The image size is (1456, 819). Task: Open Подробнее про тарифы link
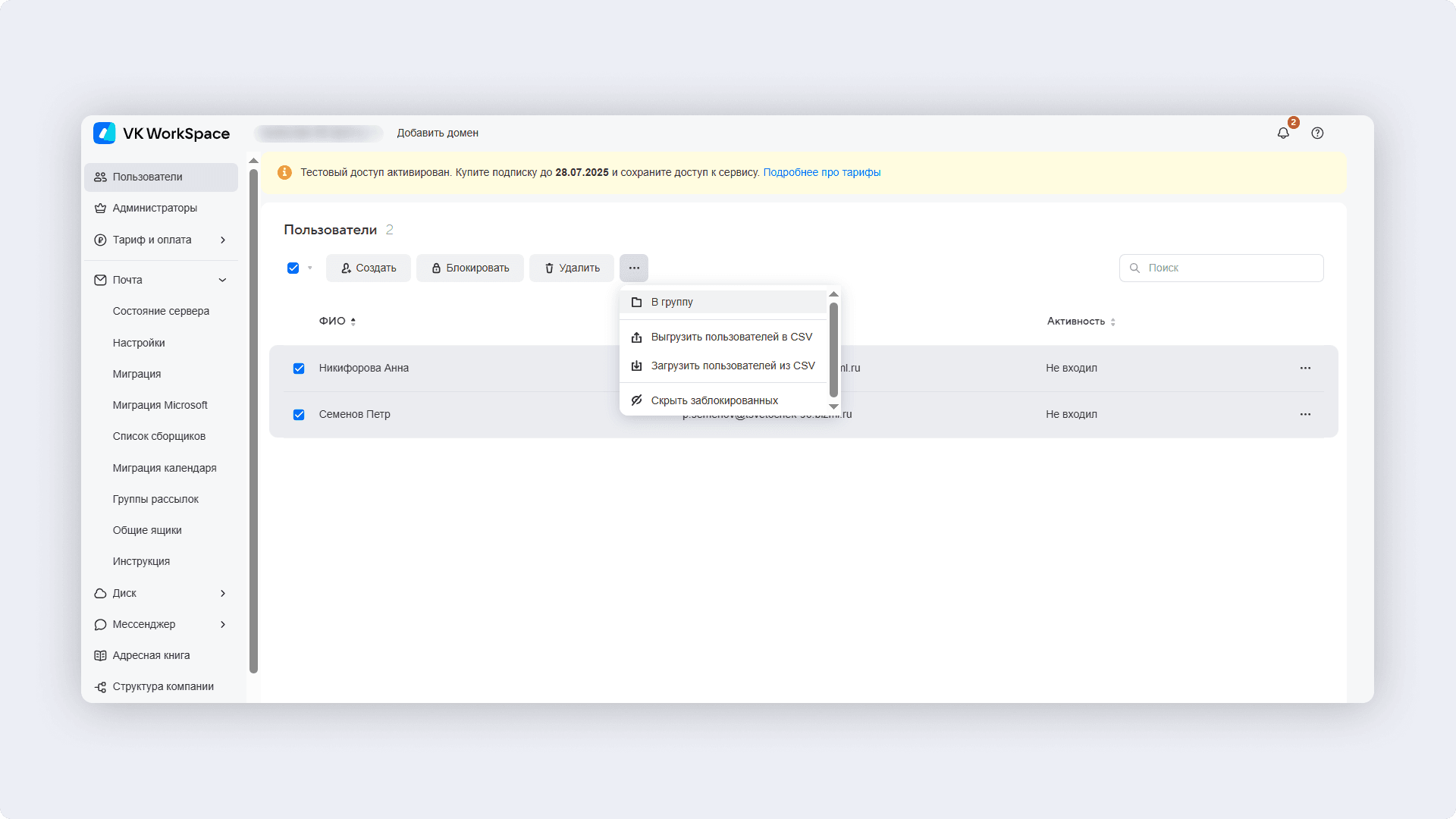(821, 172)
